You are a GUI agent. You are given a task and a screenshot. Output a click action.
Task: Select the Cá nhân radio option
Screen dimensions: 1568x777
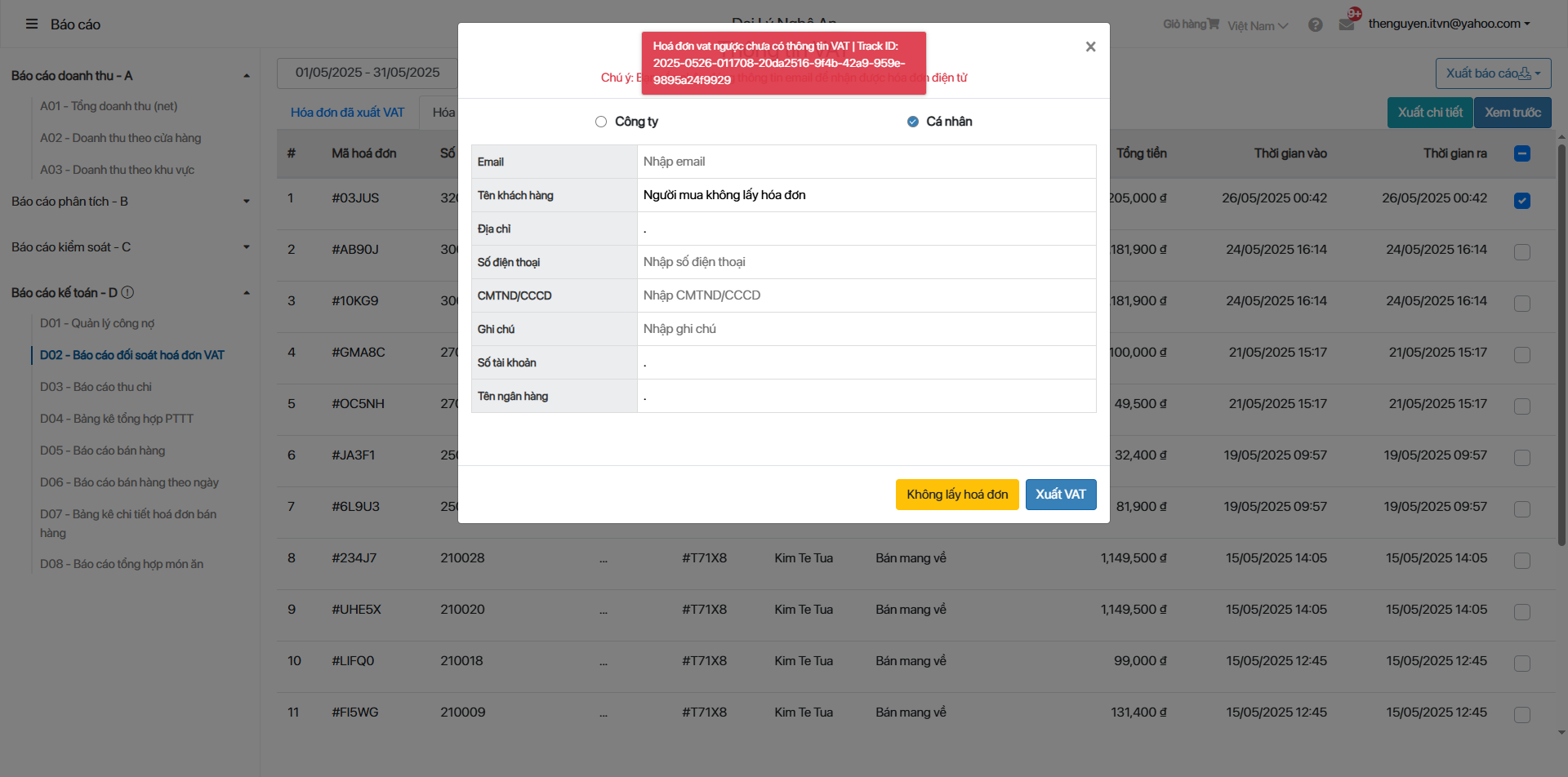913,122
